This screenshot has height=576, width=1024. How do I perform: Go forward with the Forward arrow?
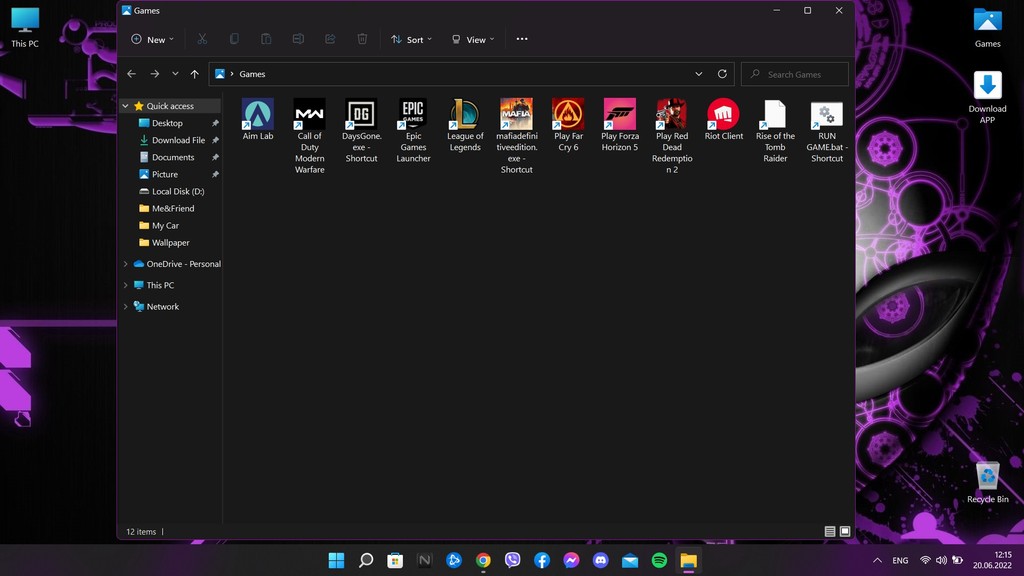[155, 74]
